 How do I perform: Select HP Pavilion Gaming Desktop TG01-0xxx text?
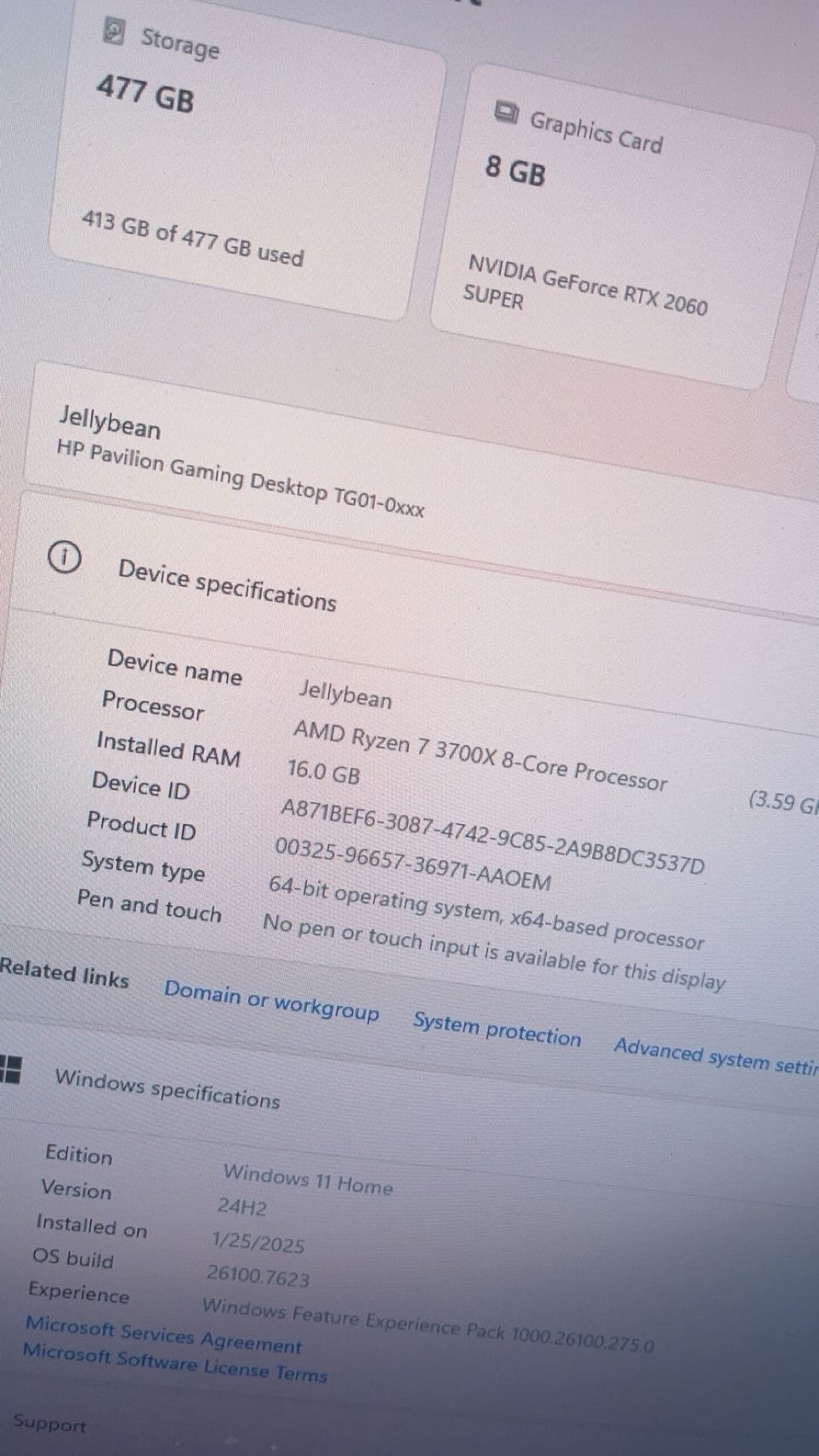240,478
